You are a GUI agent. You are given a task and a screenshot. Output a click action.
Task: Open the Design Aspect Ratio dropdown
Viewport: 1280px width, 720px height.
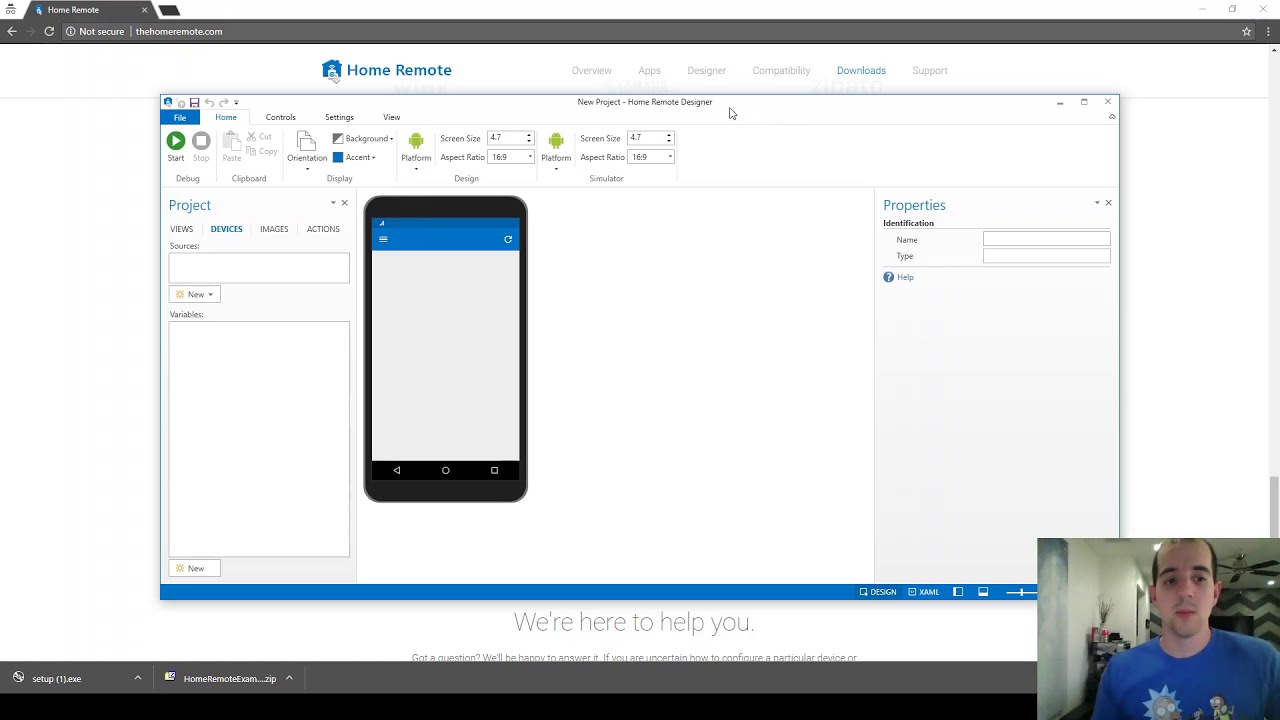coord(512,157)
